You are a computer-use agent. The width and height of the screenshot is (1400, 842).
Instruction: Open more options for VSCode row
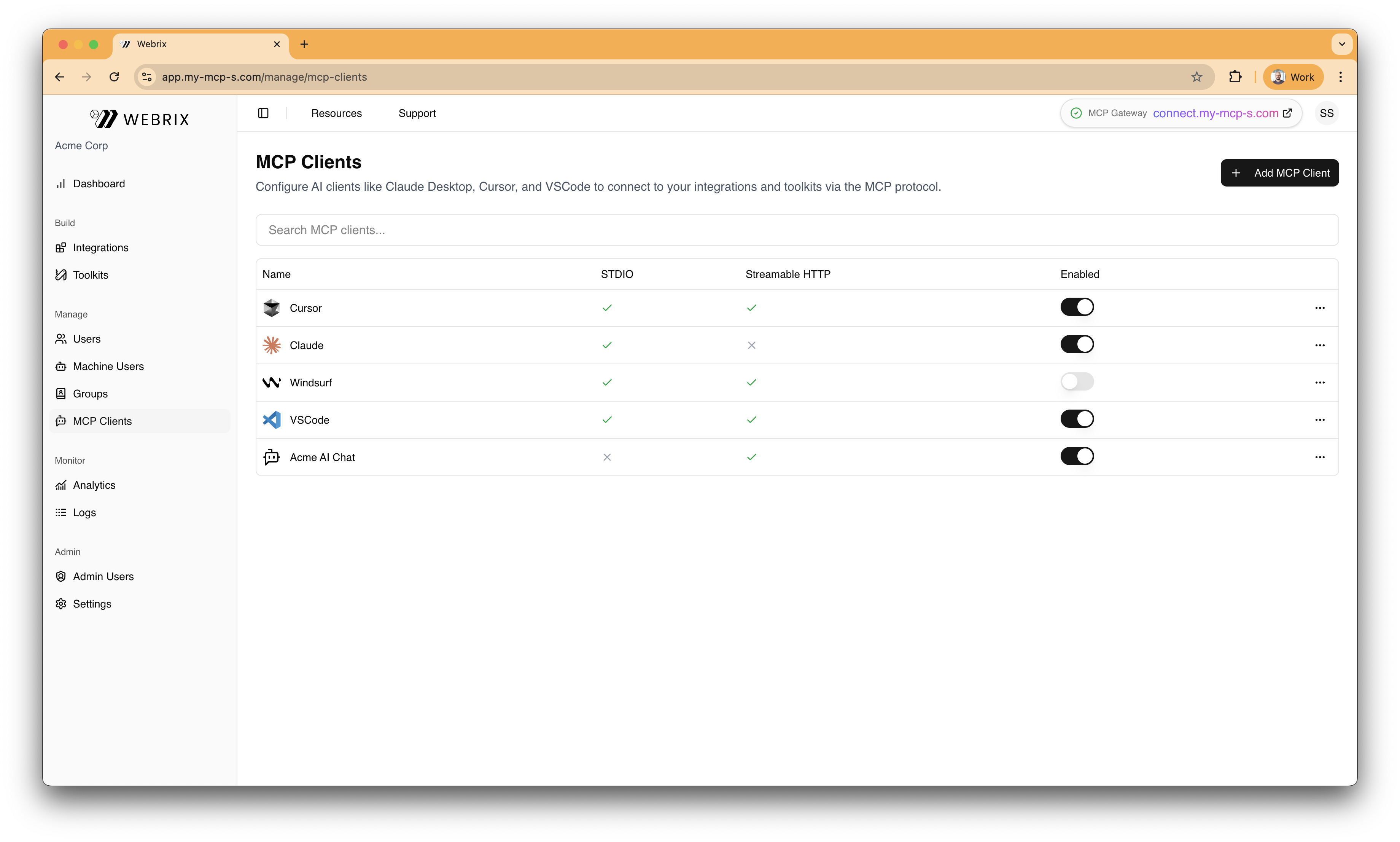(1319, 420)
